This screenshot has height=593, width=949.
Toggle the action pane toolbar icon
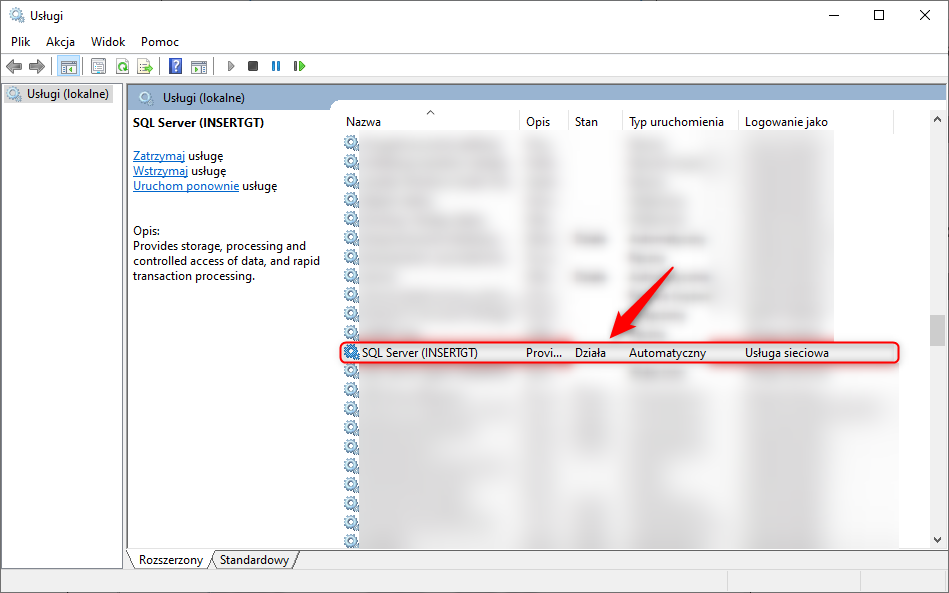pyautogui.click(x=199, y=66)
